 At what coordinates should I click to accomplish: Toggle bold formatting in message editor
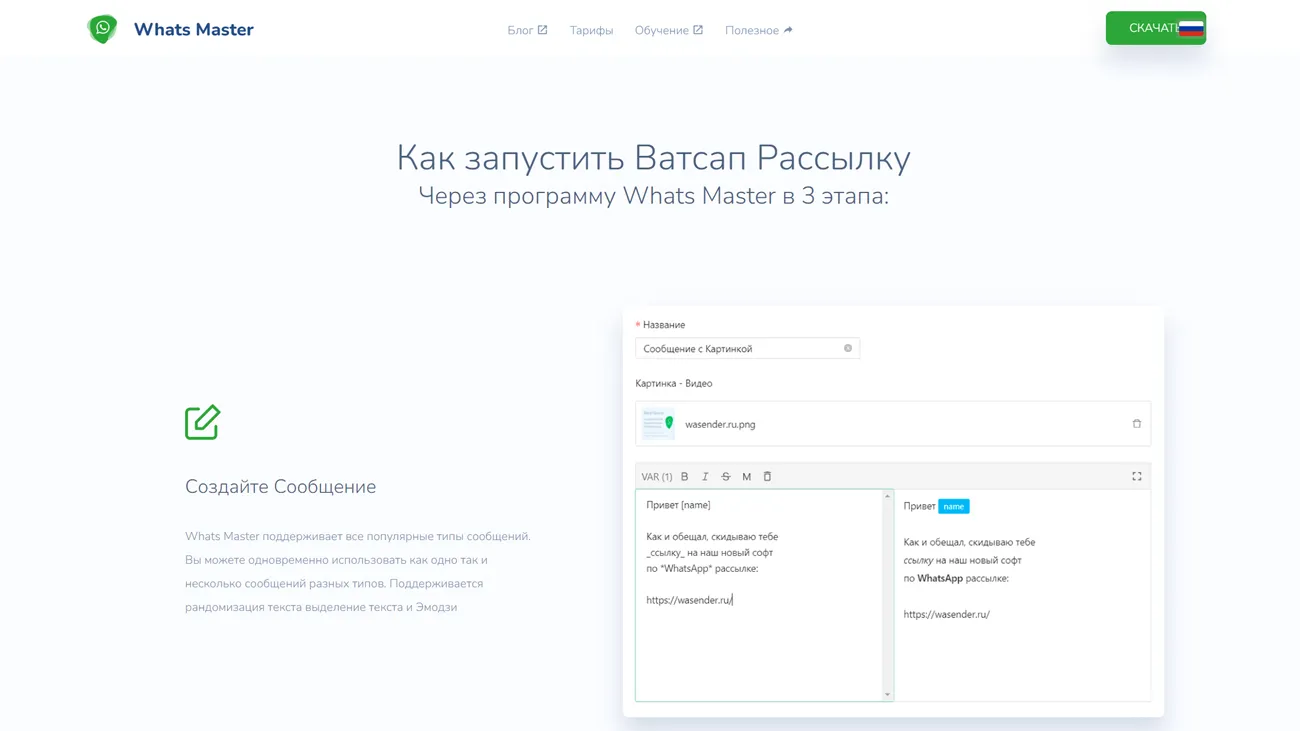tap(685, 477)
